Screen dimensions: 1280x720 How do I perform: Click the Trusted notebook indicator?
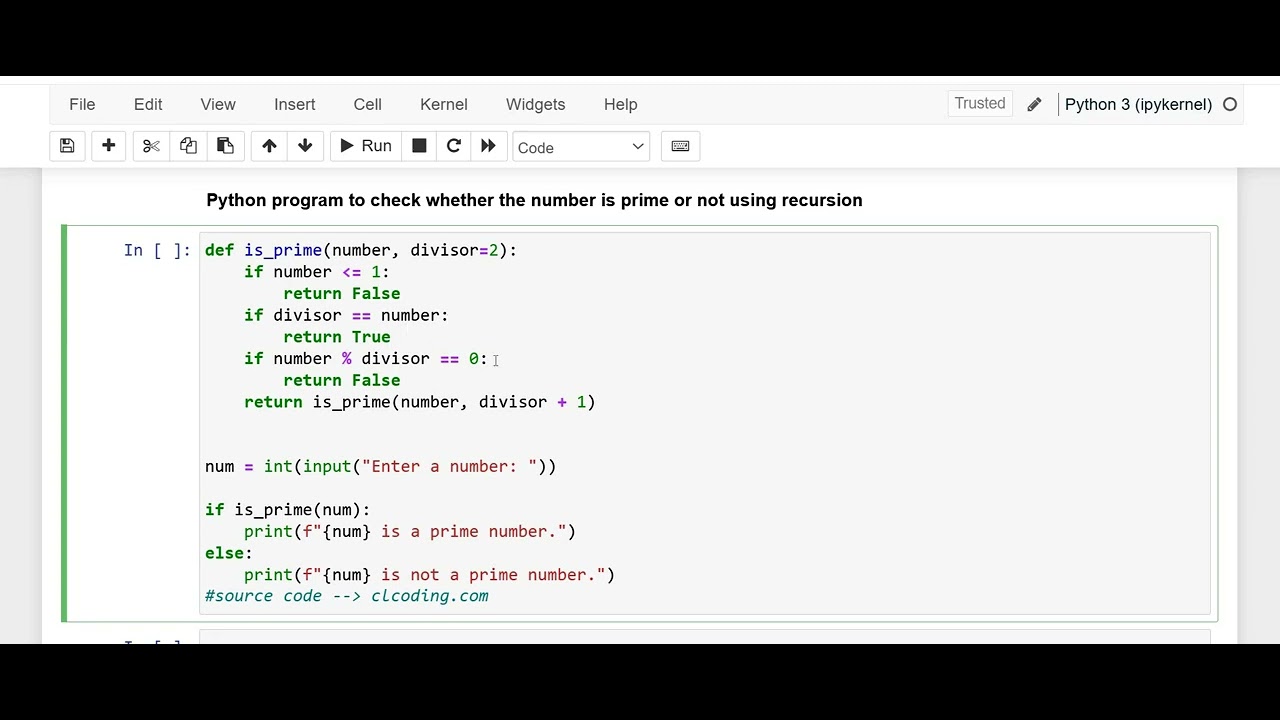point(980,103)
